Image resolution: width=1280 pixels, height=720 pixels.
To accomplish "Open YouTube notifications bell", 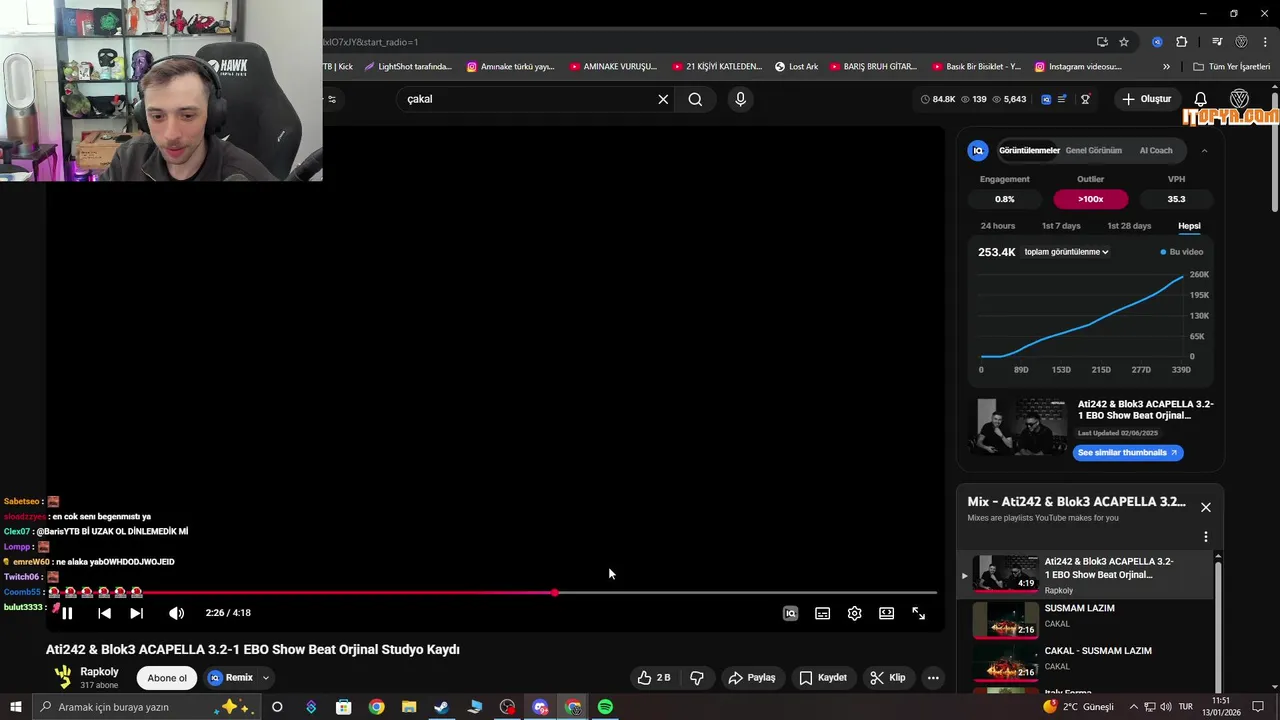I will (x=1201, y=99).
